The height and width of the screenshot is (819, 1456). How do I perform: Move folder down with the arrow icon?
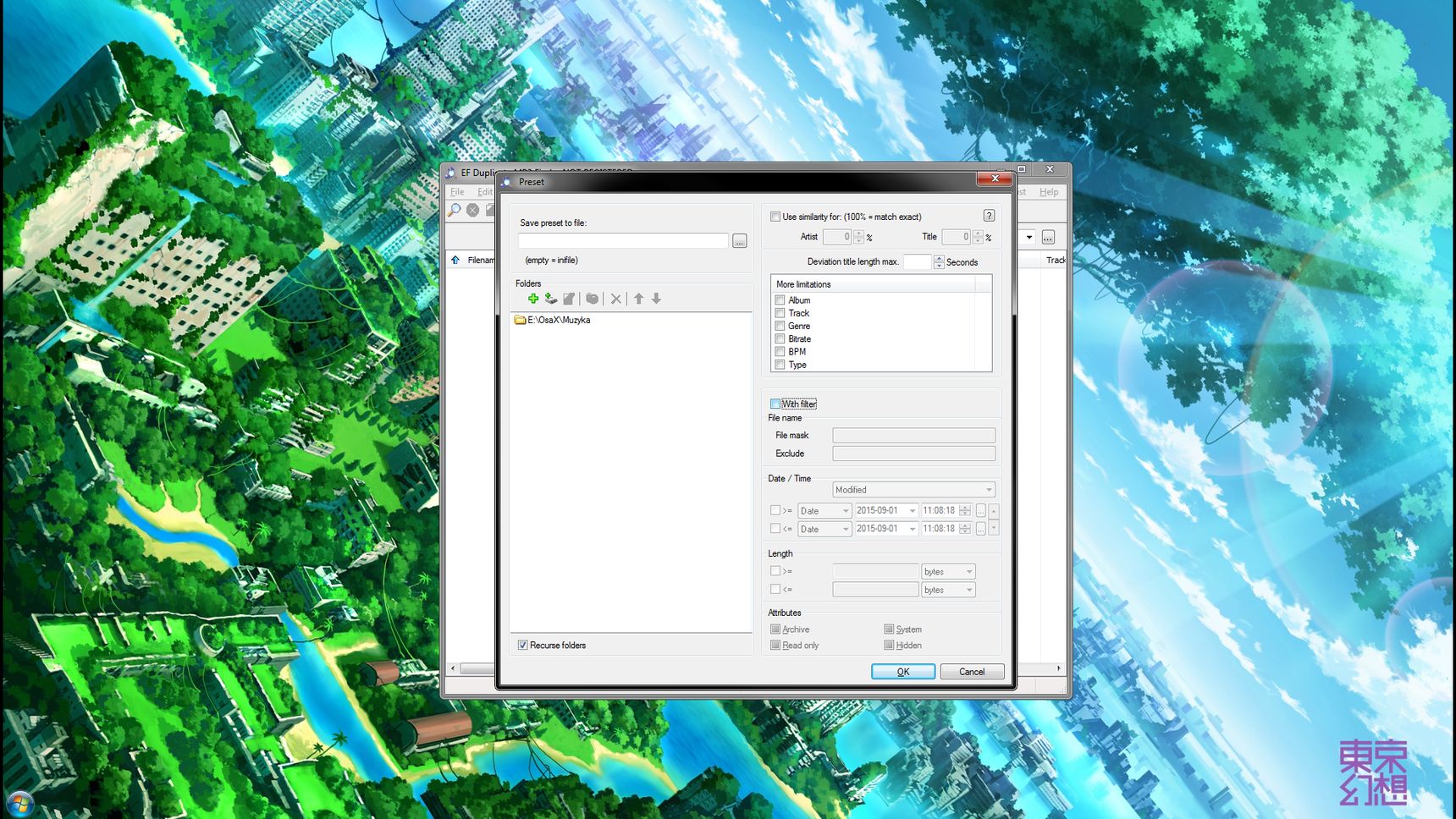tap(656, 299)
